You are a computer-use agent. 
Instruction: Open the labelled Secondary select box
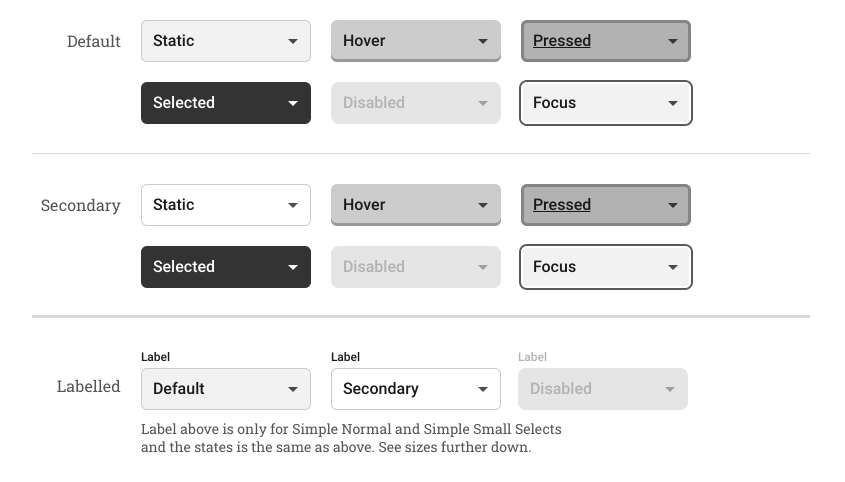click(415, 389)
